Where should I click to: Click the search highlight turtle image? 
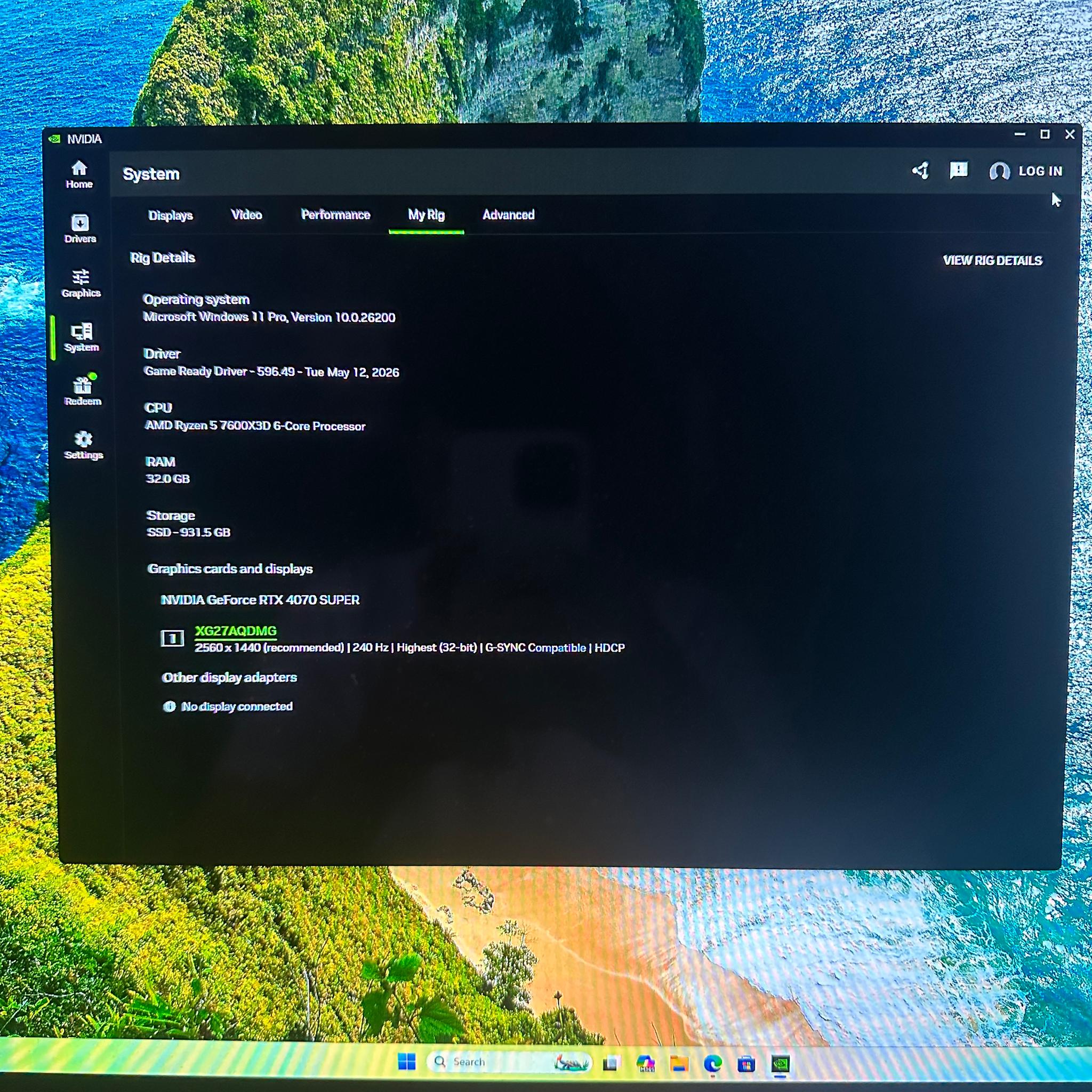[x=572, y=1063]
